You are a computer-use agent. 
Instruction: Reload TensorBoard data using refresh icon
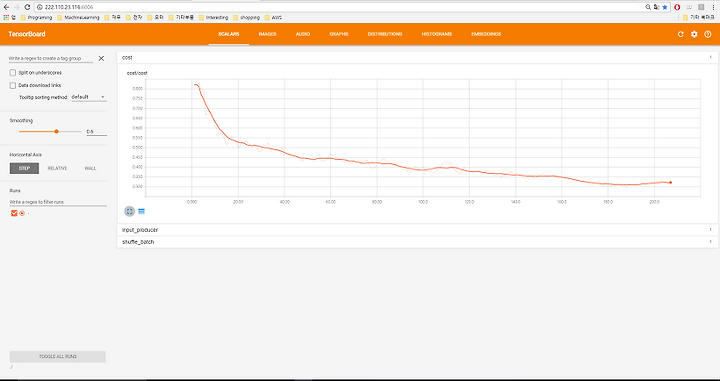point(681,34)
